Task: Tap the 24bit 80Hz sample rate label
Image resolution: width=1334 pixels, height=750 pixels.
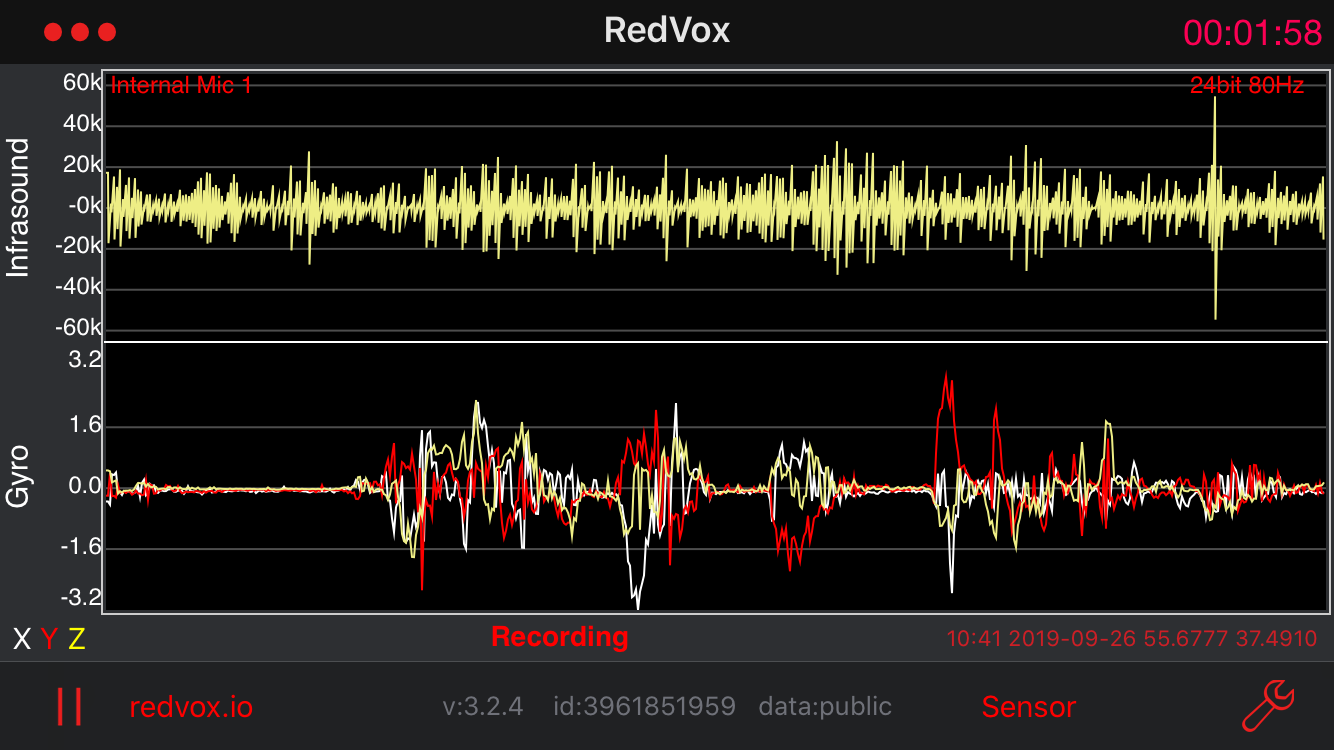Action: click(x=1247, y=86)
